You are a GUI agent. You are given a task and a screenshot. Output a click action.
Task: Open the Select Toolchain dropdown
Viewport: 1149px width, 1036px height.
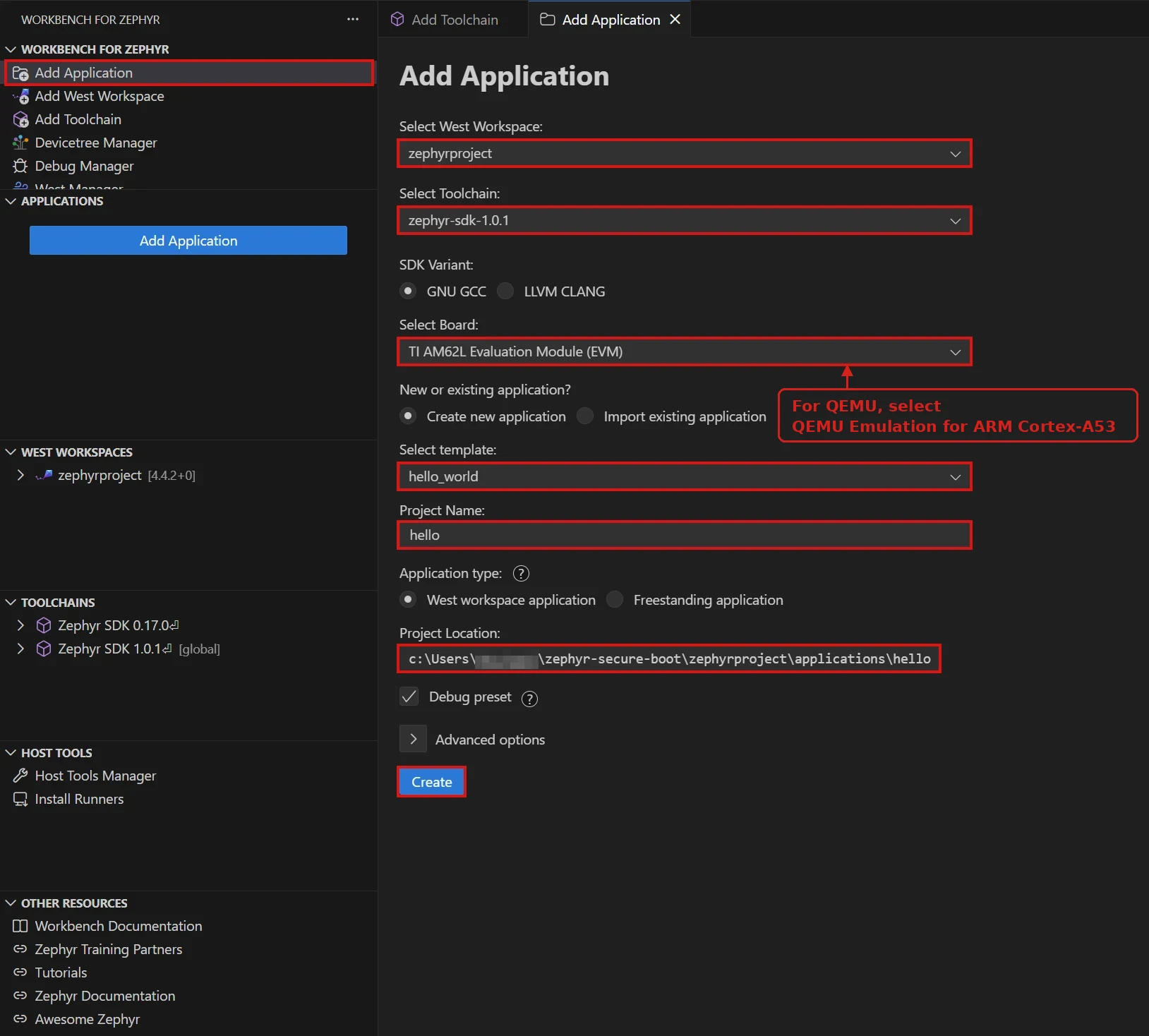(x=685, y=221)
